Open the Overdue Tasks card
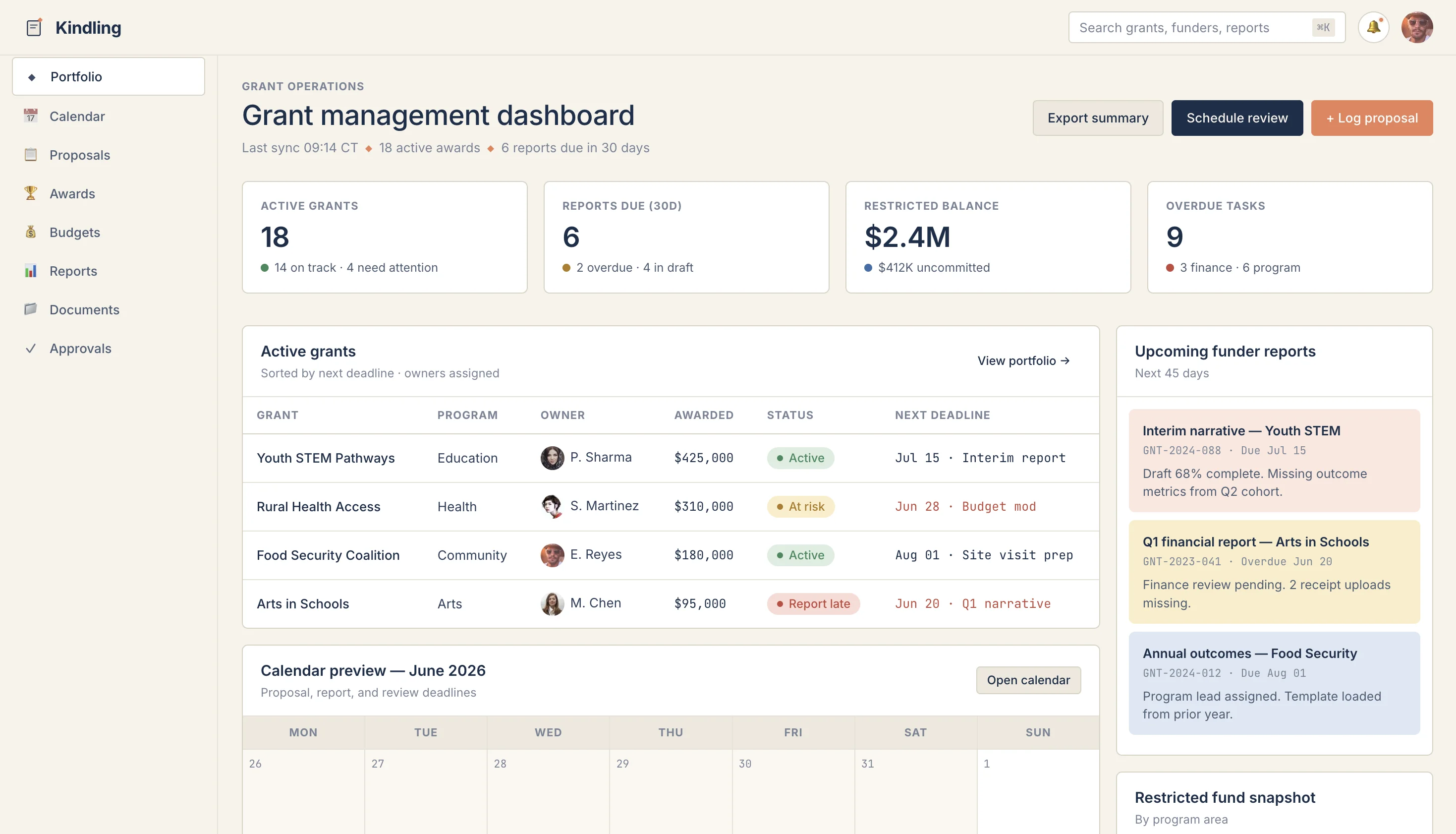Viewport: 1456px width, 834px height. click(x=1290, y=237)
